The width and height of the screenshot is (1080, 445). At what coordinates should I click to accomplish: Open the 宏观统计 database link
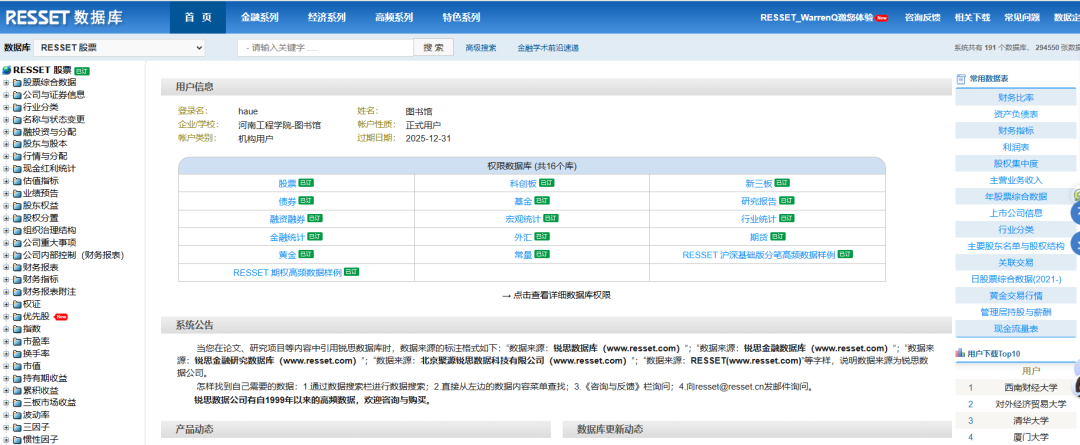[523, 219]
